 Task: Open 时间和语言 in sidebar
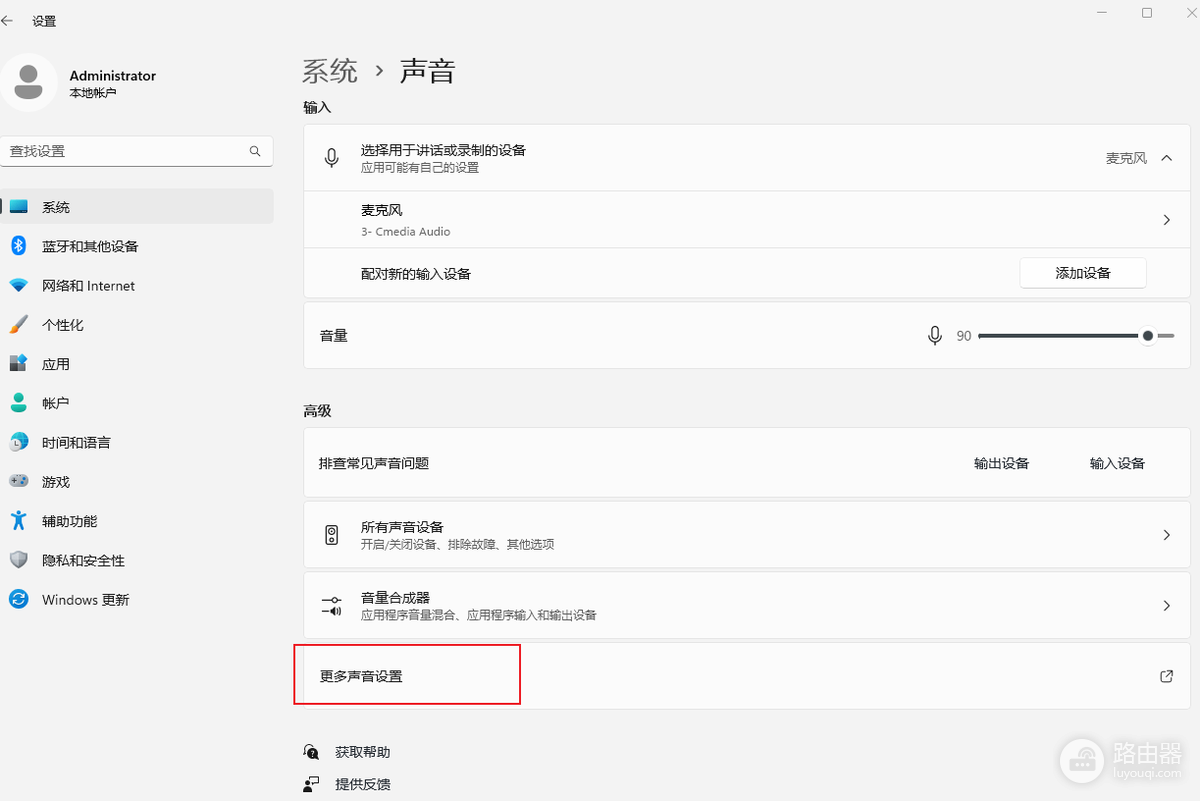137,442
